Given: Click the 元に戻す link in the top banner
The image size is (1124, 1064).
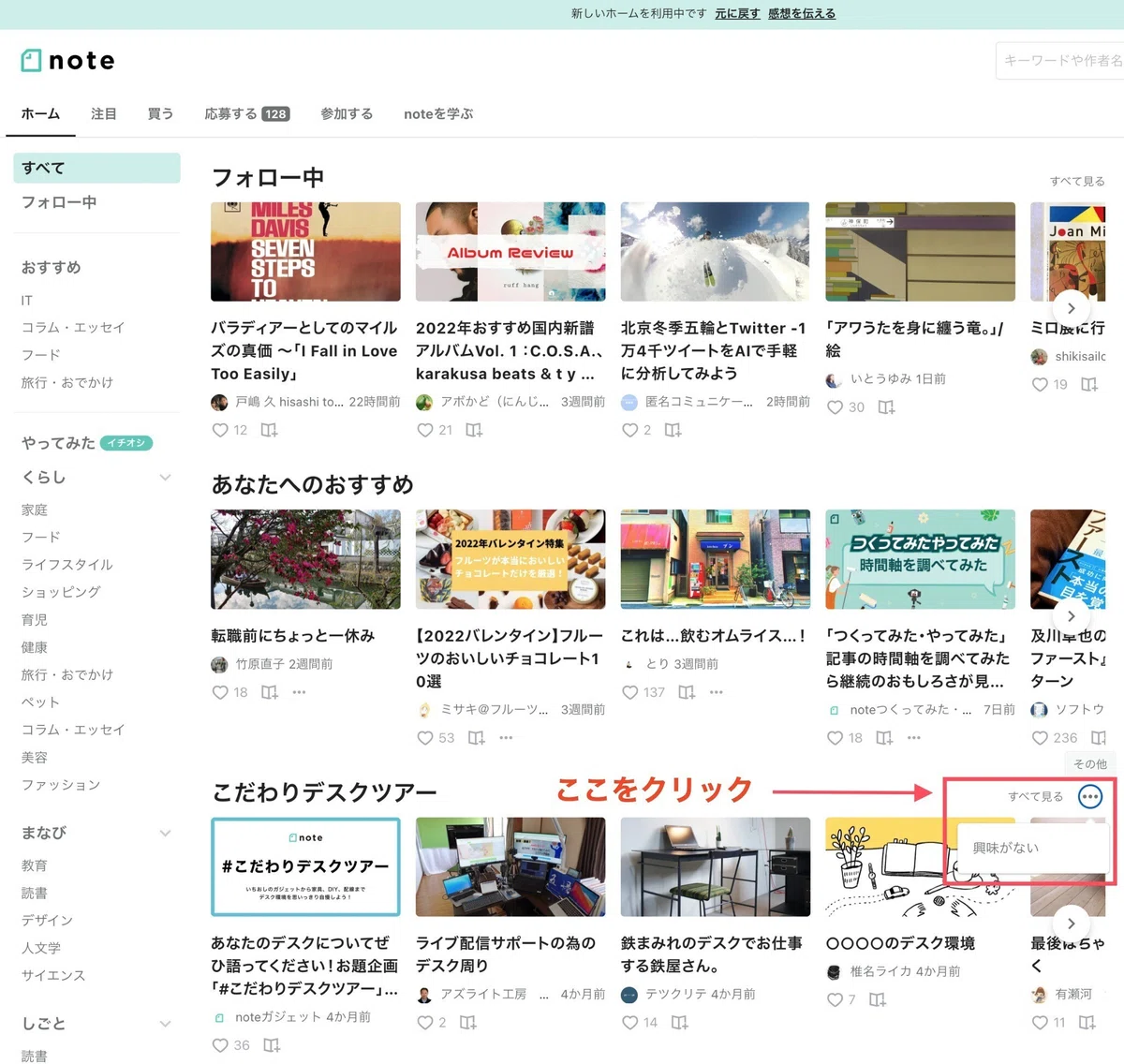Looking at the screenshot, I should coord(737,14).
